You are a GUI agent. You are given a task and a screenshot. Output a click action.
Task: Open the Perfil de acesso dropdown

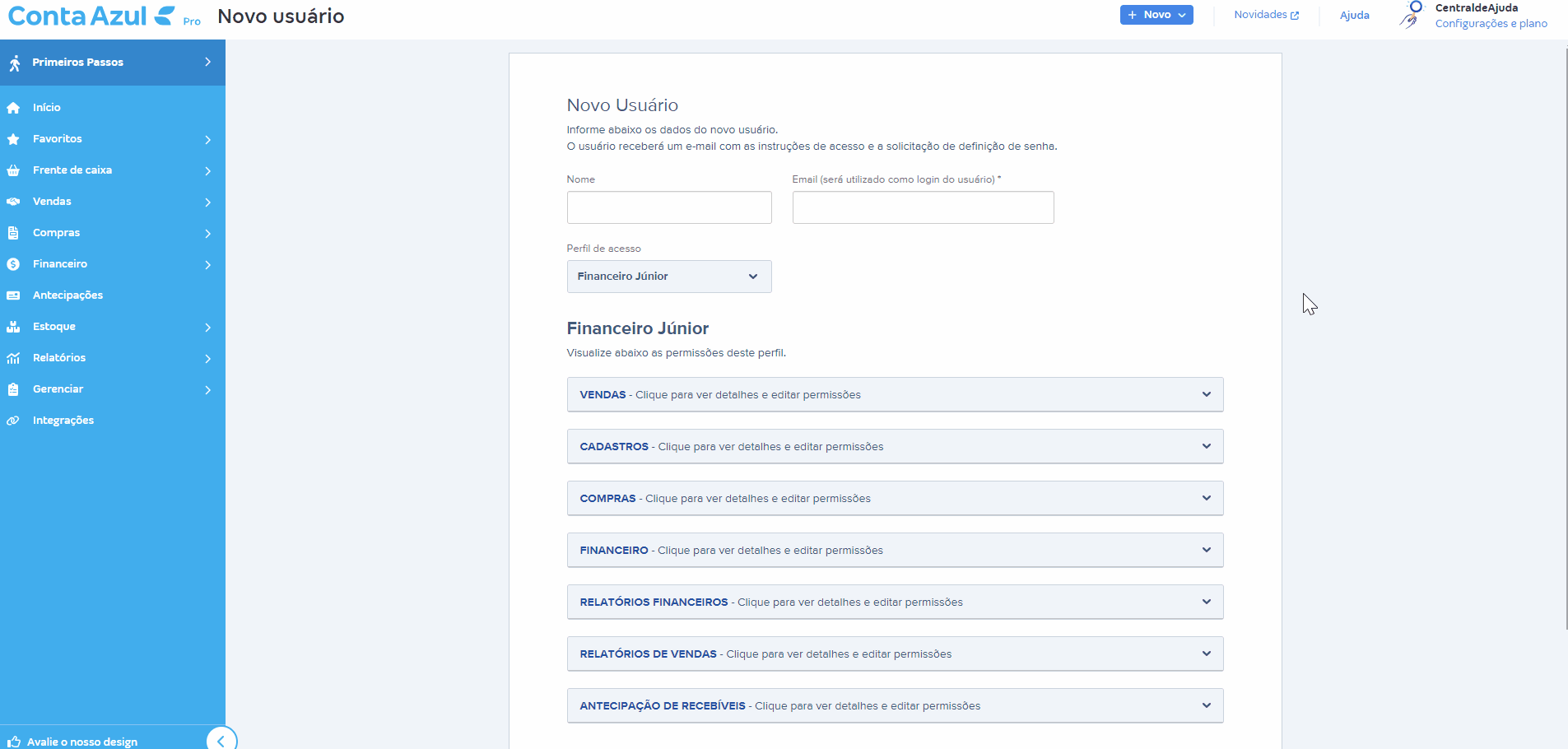pos(669,277)
